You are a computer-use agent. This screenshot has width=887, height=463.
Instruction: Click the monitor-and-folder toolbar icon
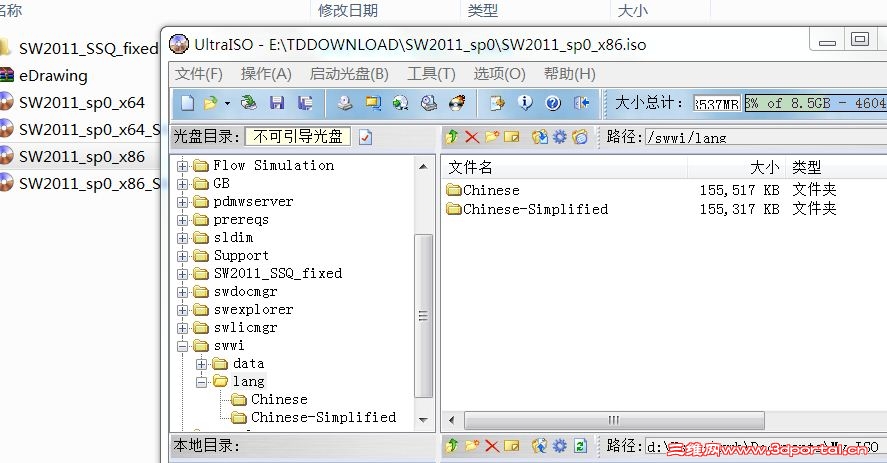tap(373, 103)
